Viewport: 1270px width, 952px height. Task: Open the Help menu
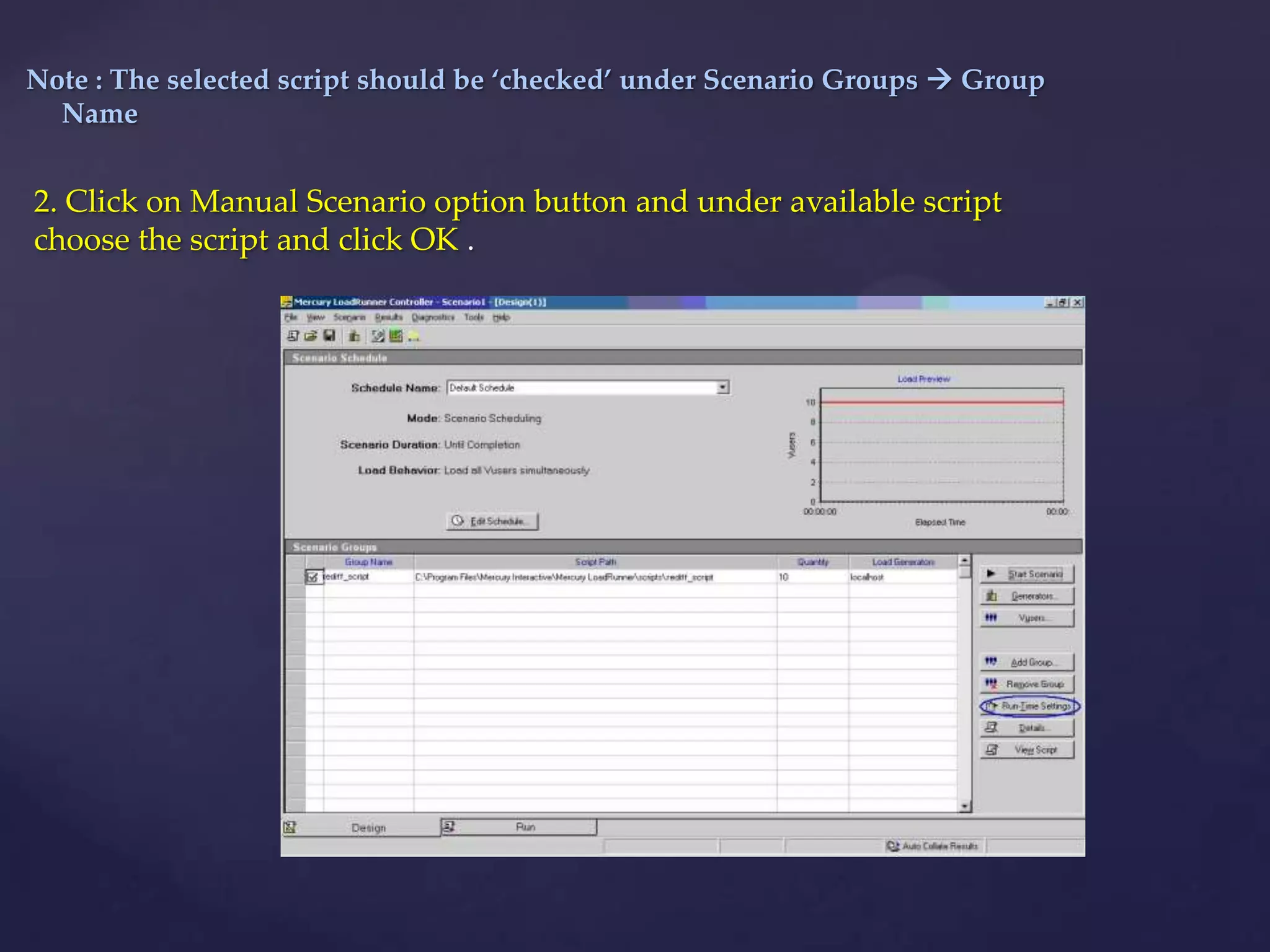tap(501, 317)
